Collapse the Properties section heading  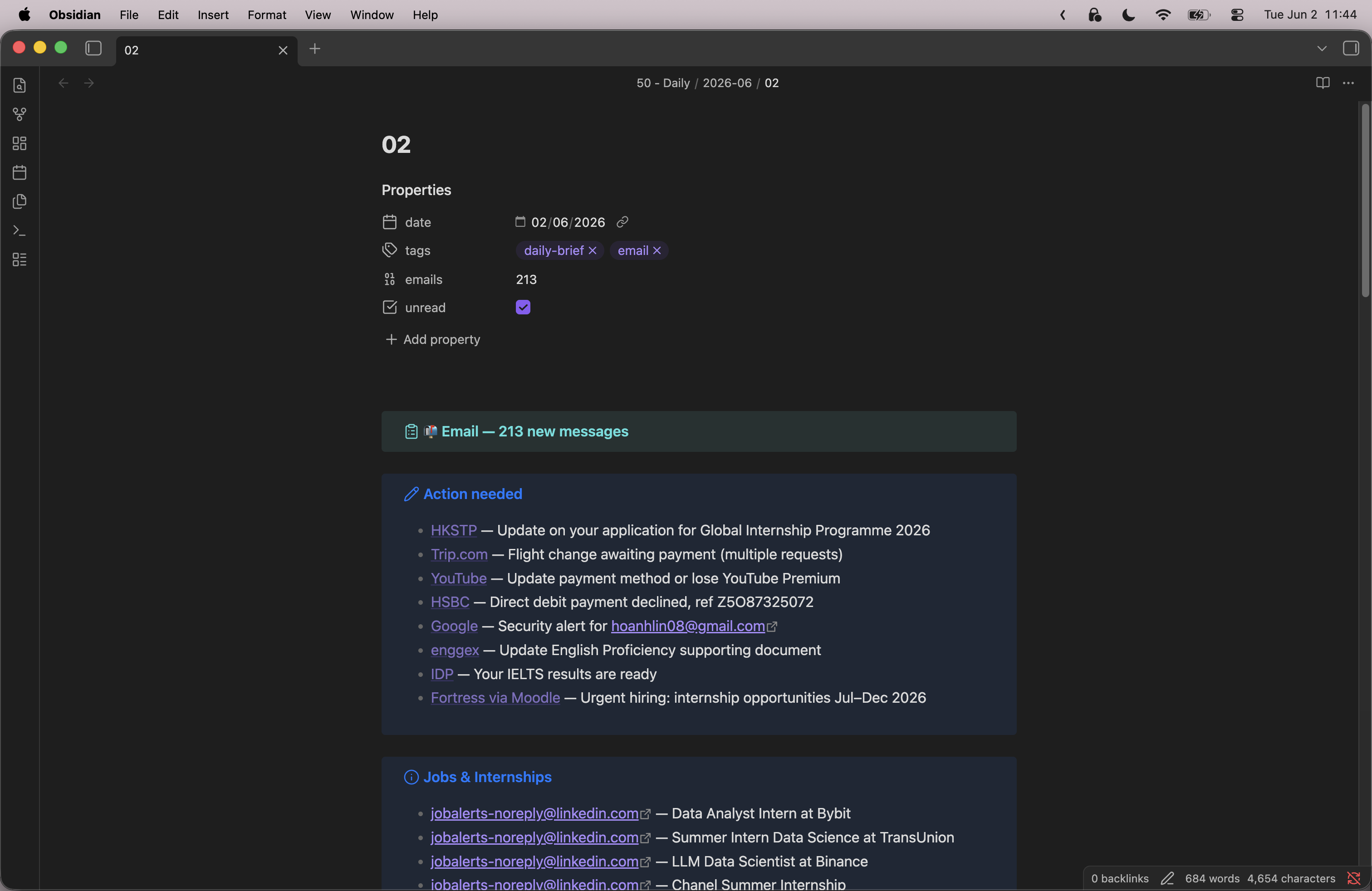click(x=416, y=190)
